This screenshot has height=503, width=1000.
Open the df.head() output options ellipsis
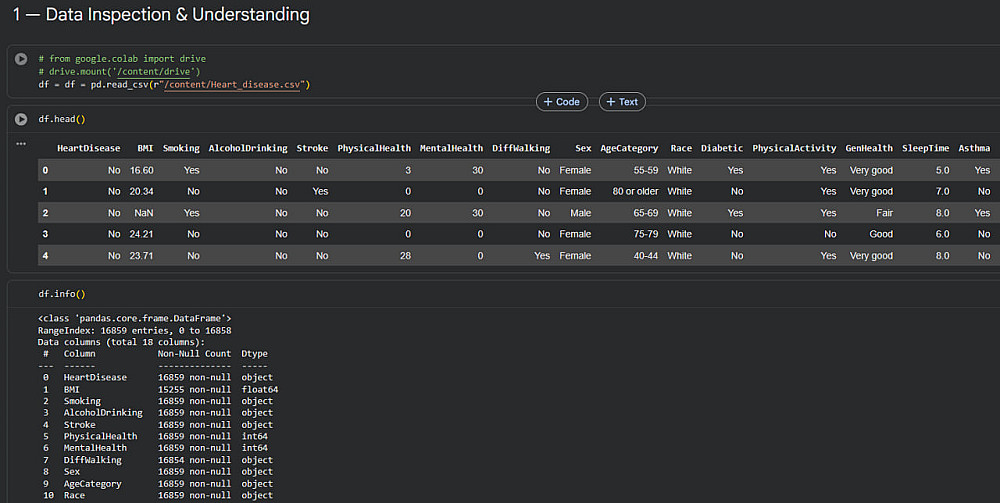(x=21, y=144)
